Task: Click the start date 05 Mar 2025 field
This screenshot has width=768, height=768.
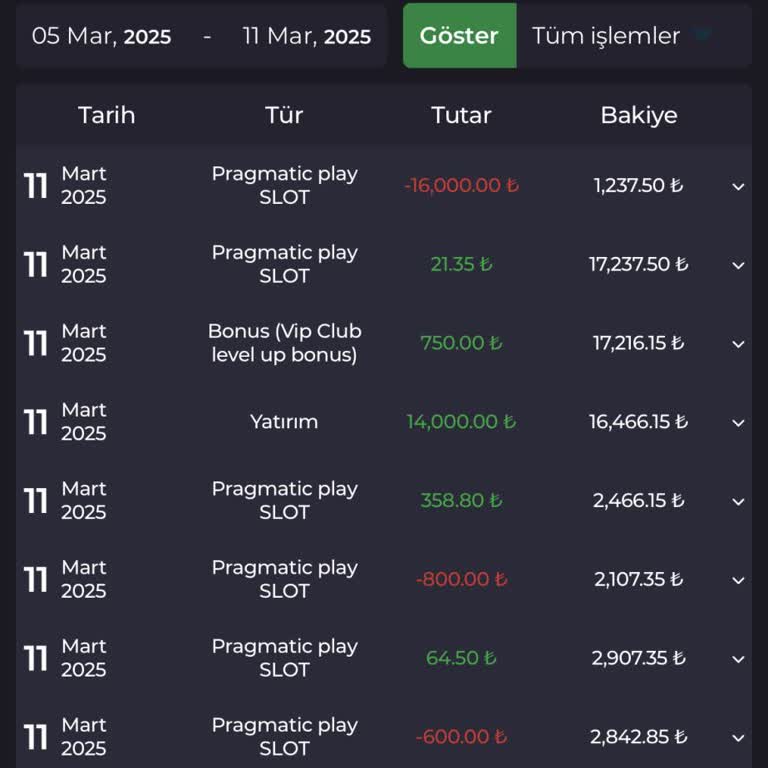Action: click(102, 37)
